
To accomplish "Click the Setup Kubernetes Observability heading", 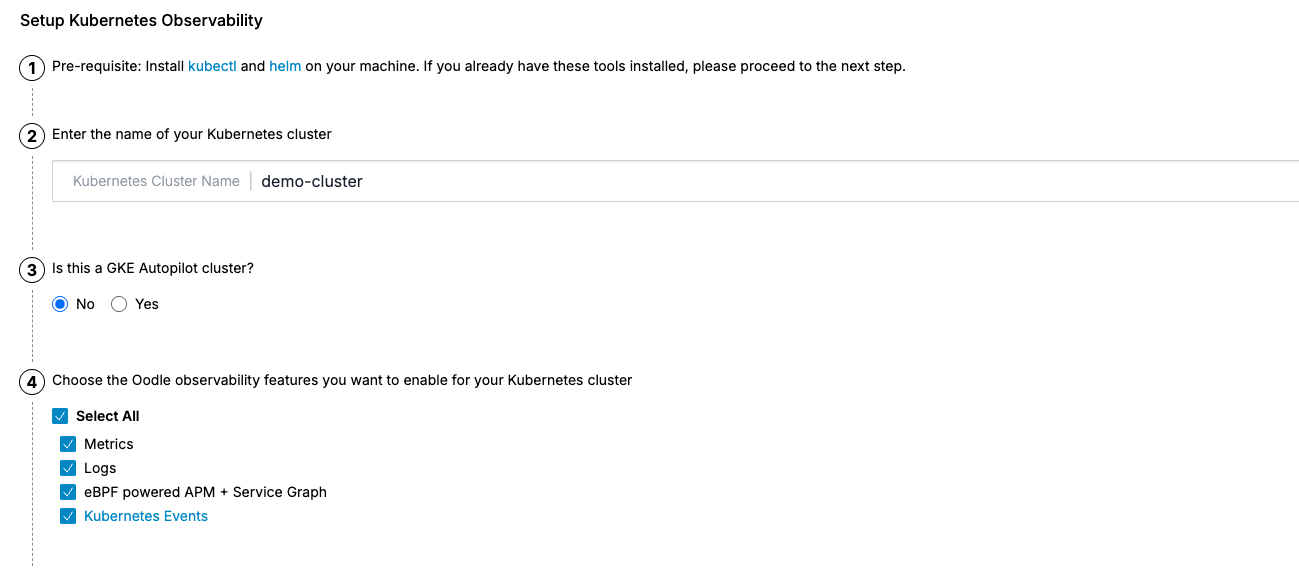I will 141,20.
